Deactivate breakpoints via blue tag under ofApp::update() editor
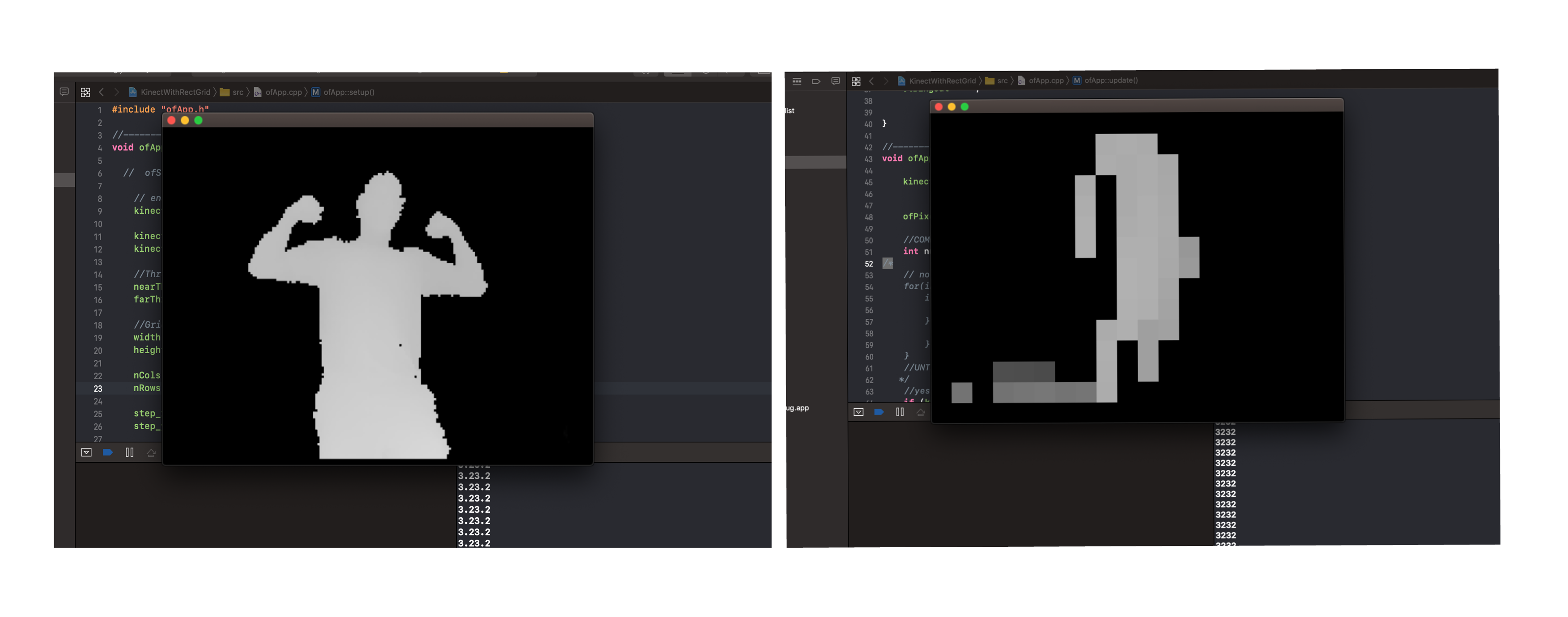Image resolution: width=1568 pixels, height=617 pixels. (879, 412)
